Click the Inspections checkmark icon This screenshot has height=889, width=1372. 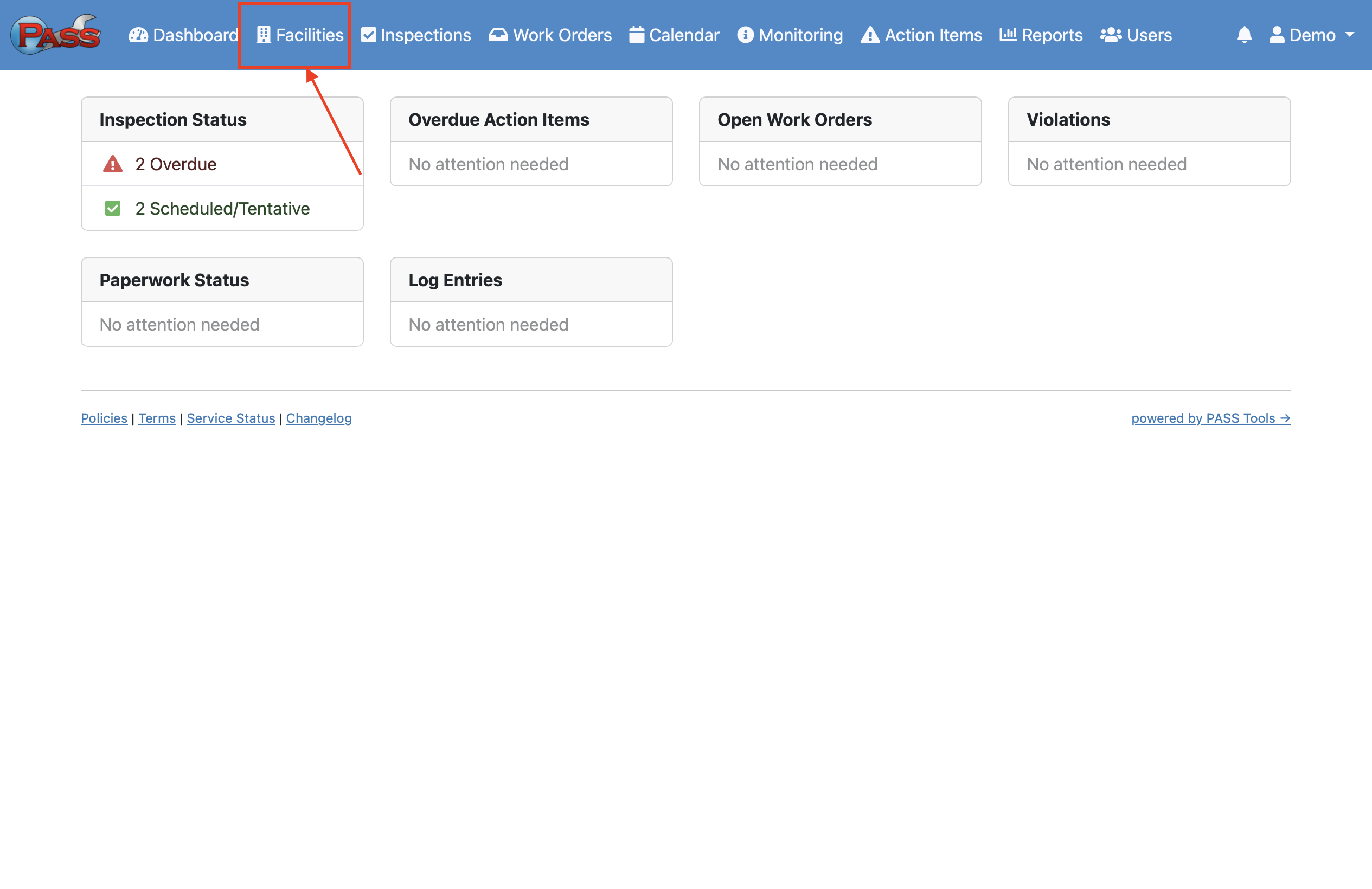tap(368, 35)
